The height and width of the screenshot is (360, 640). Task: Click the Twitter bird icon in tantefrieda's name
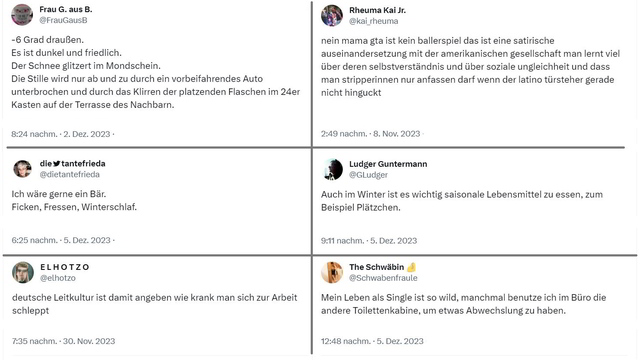click(x=56, y=164)
